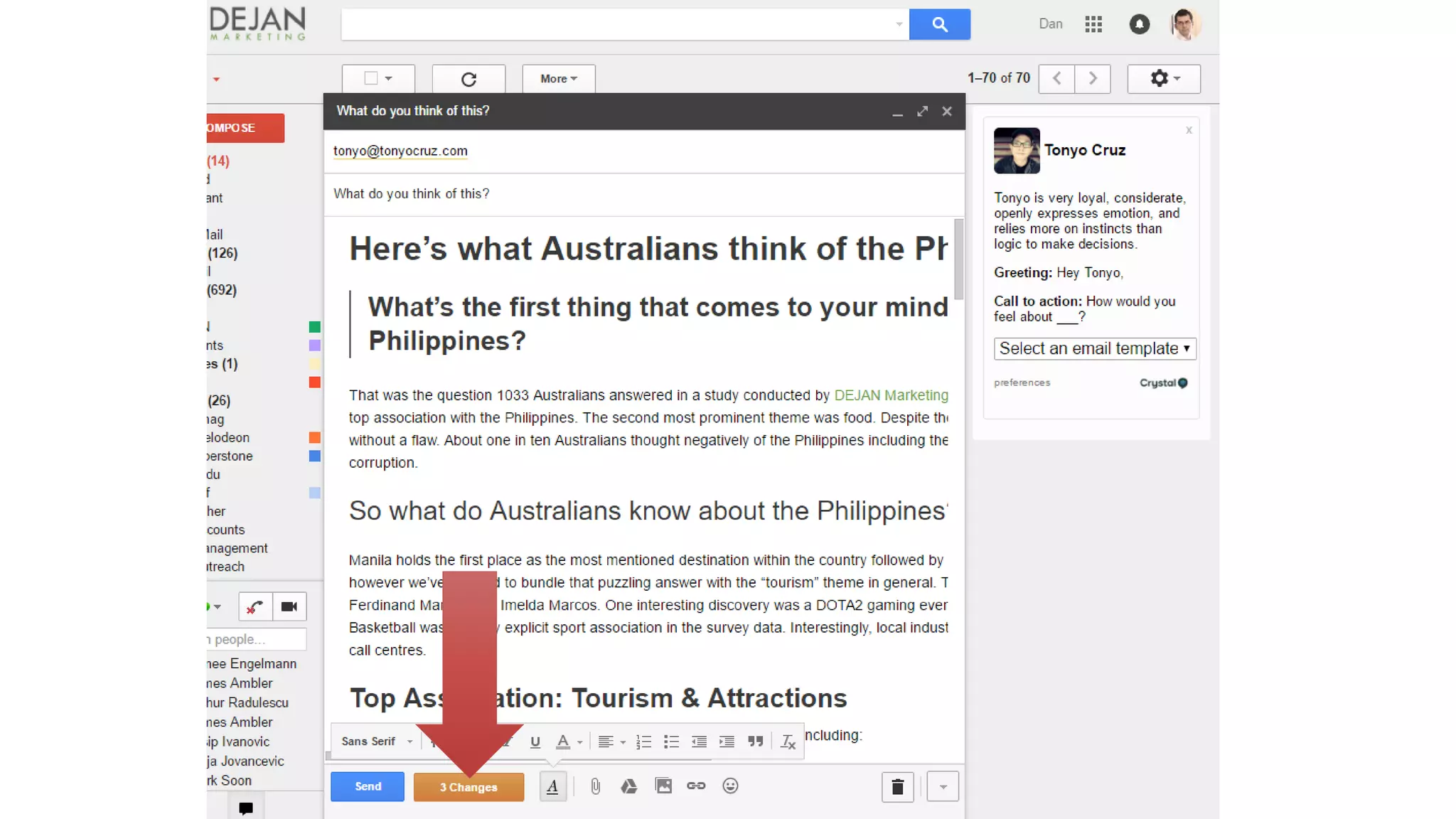Click in the mail search field
This screenshot has height=819, width=1456.
point(617,24)
